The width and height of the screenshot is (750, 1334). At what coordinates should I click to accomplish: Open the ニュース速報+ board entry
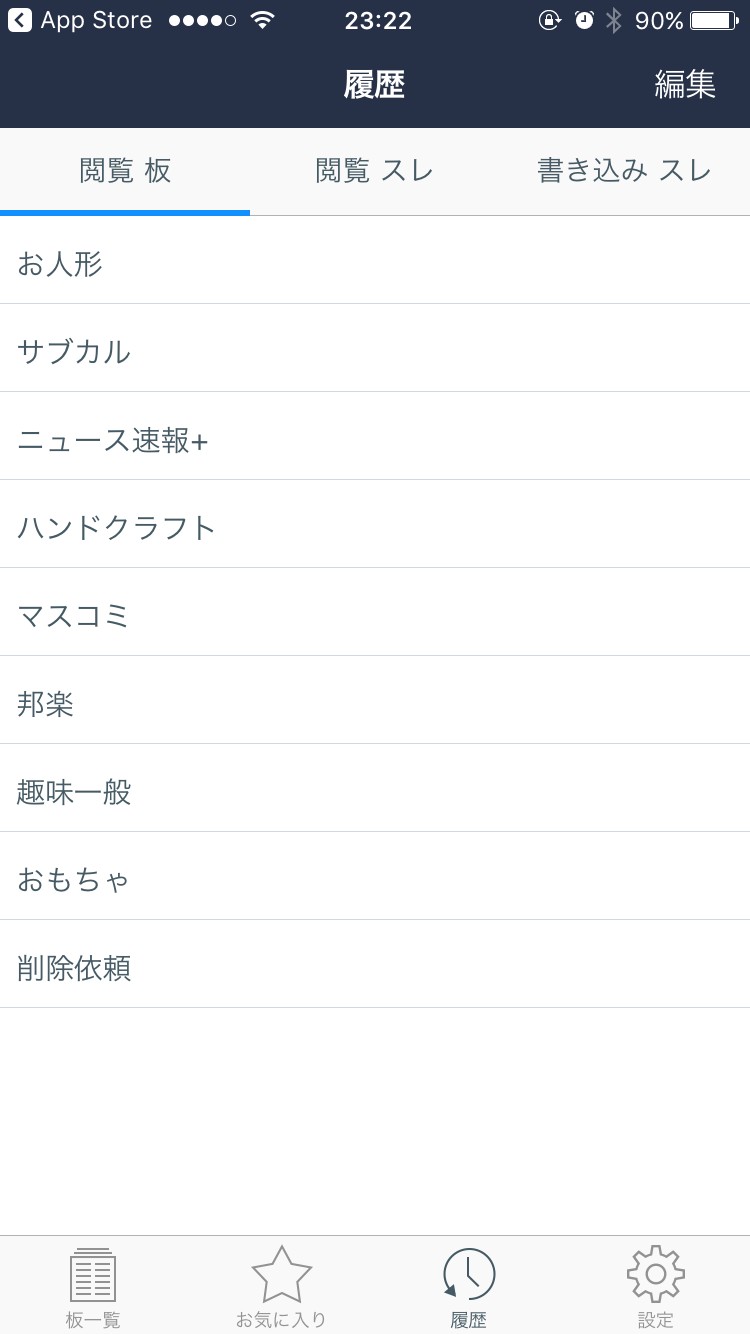tap(375, 440)
